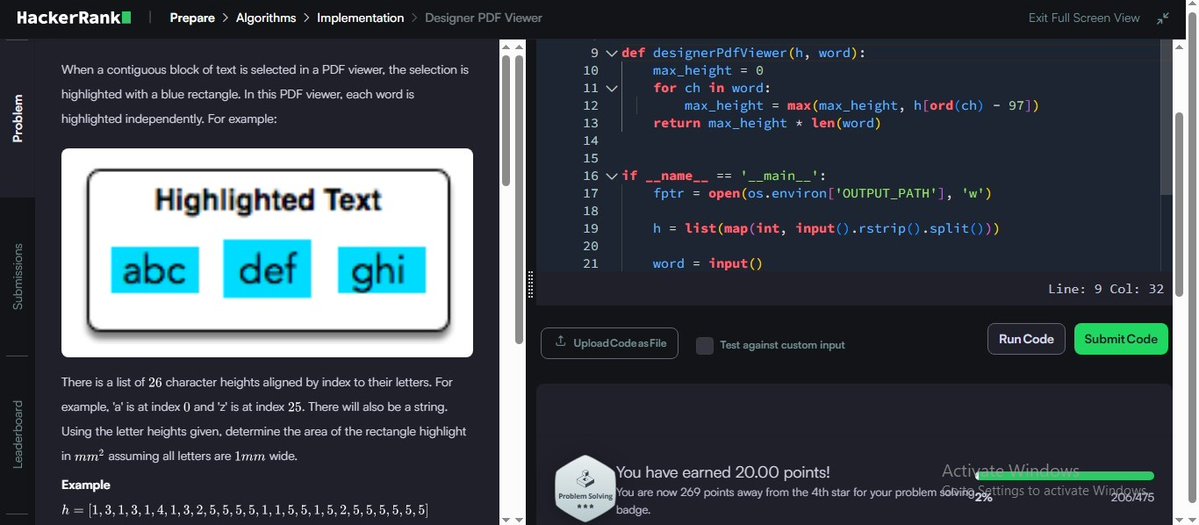The width and height of the screenshot is (1199, 525).
Task: Click the code editor vertical scrollbar
Action: 1165,116
